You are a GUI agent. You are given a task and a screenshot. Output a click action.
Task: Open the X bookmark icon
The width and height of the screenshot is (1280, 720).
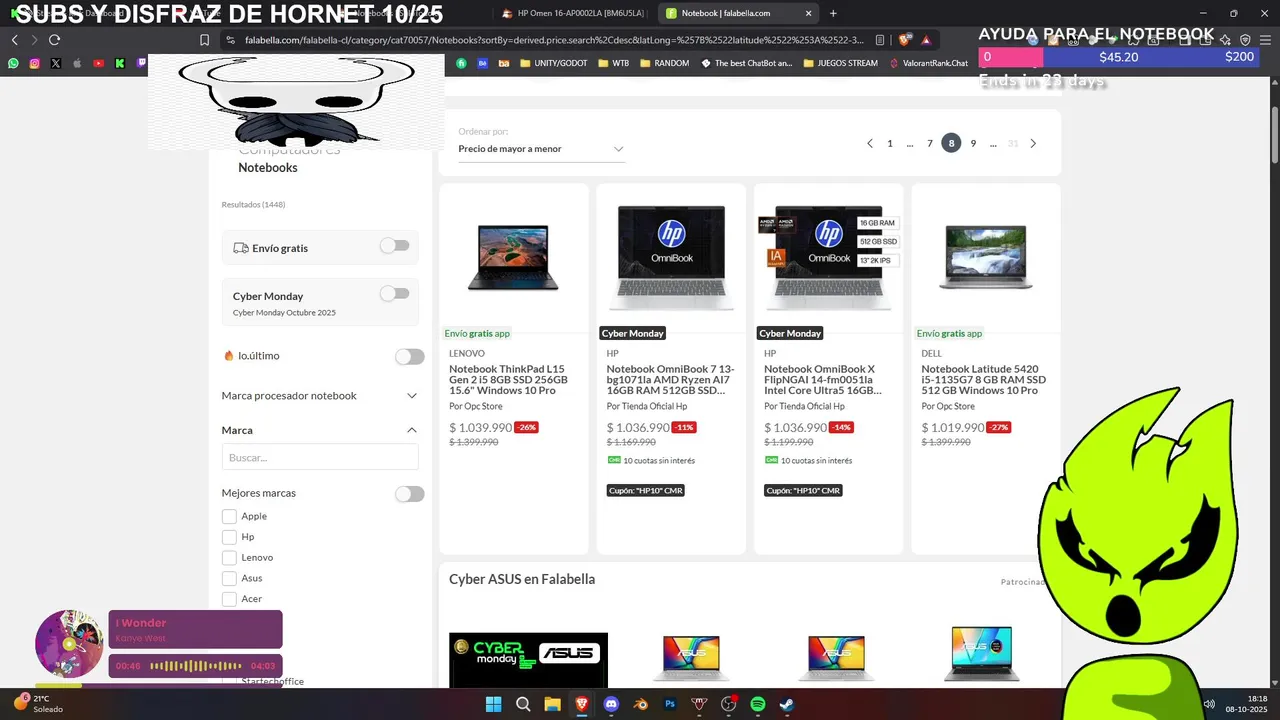click(x=55, y=63)
